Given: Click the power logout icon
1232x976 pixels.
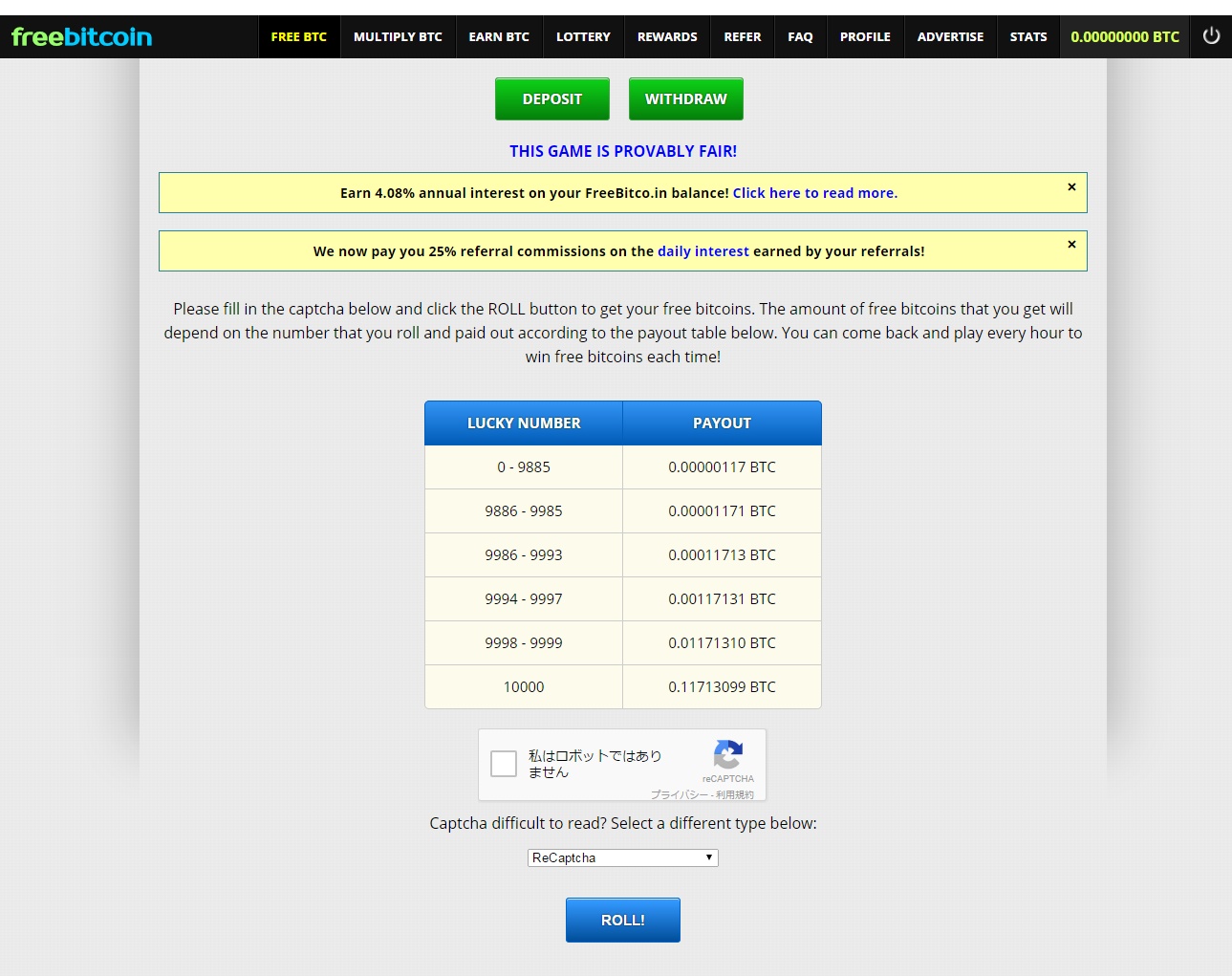Looking at the screenshot, I should (x=1211, y=36).
